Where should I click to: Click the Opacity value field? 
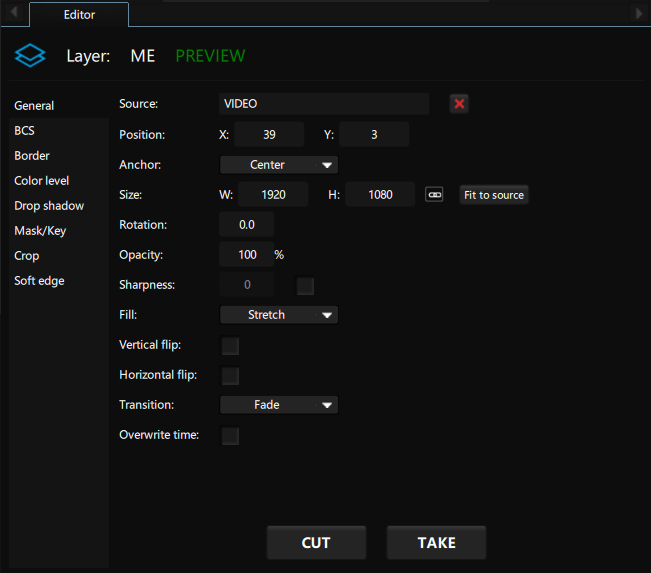tap(247, 255)
